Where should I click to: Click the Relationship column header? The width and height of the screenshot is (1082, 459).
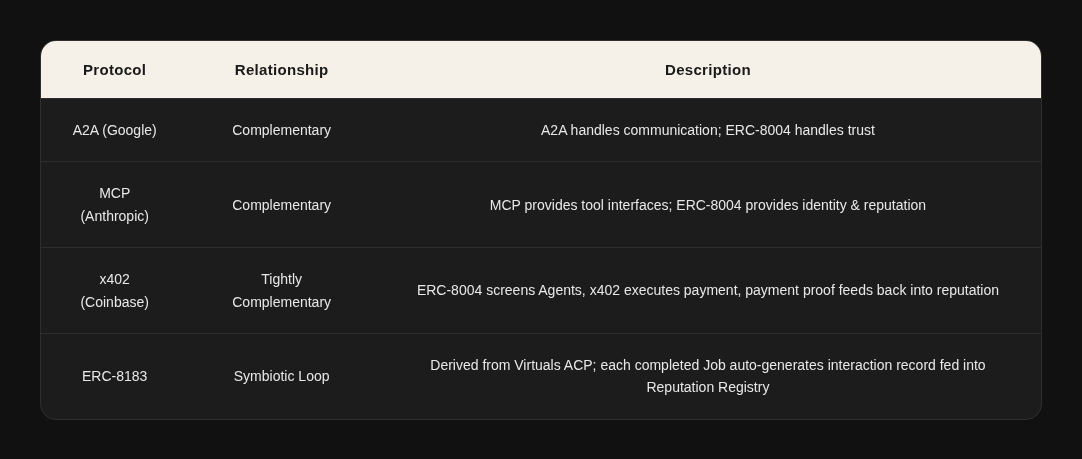tap(281, 70)
